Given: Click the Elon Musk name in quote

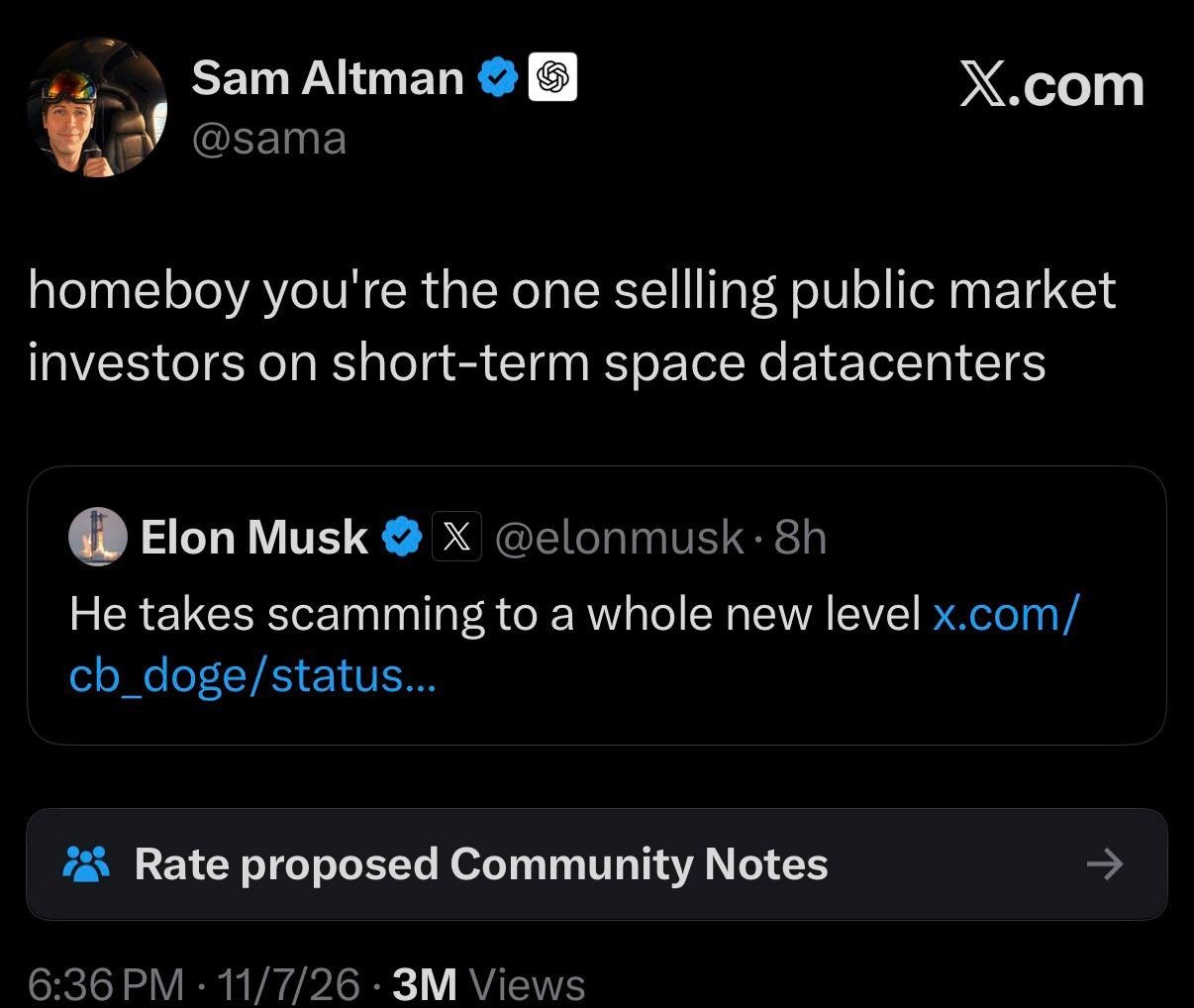Looking at the screenshot, I should pos(254,538).
